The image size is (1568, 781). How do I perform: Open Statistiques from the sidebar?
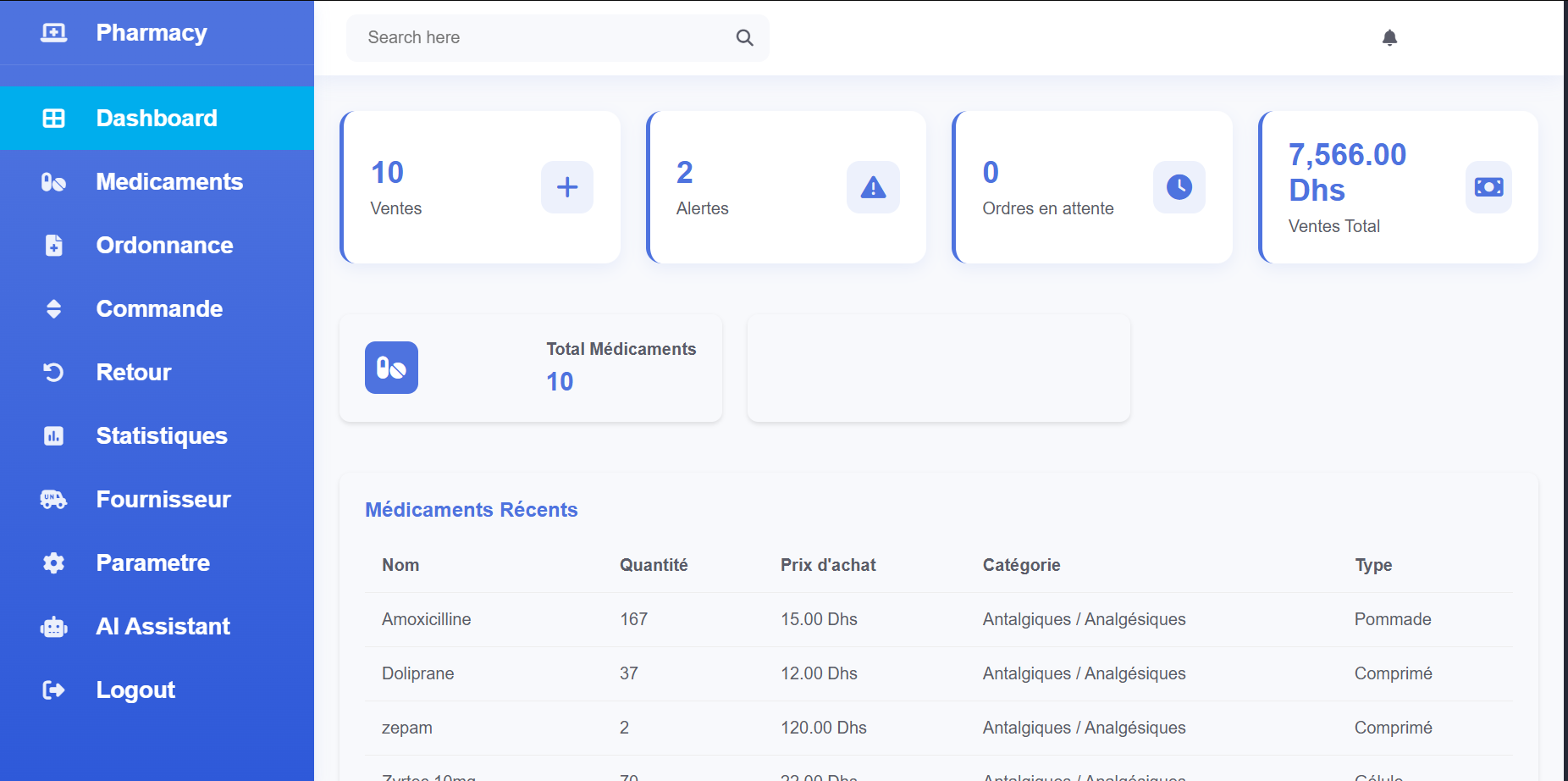pos(162,435)
